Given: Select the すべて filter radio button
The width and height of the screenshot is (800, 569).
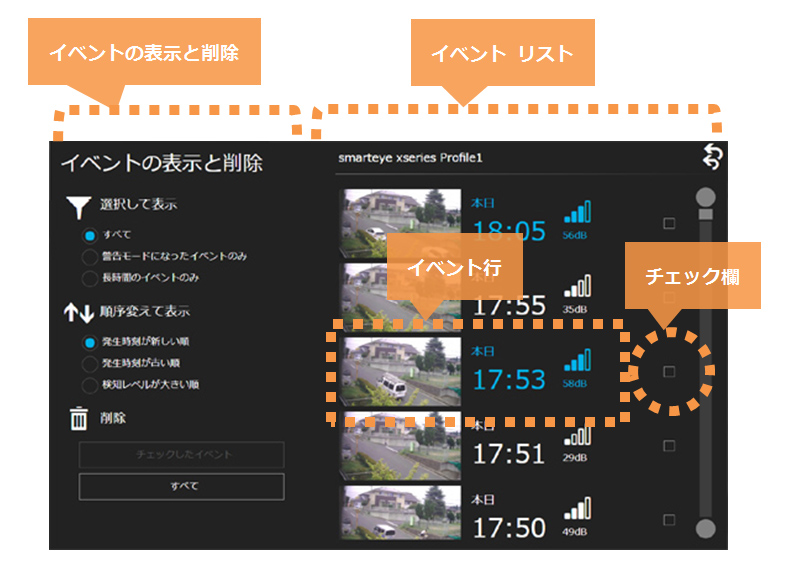Looking at the screenshot, I should click(x=90, y=236).
